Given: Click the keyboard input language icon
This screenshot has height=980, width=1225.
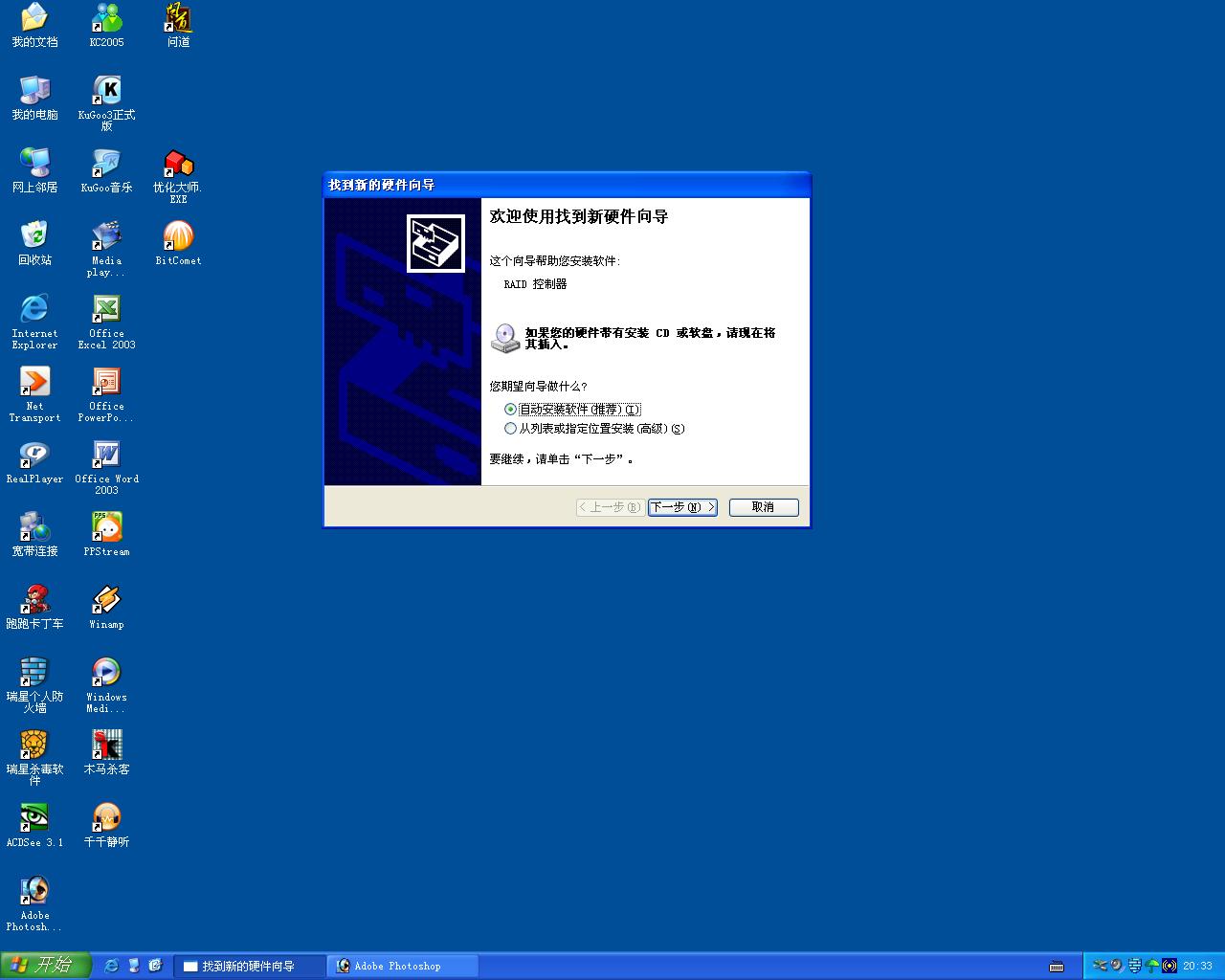Looking at the screenshot, I should click(x=1057, y=967).
